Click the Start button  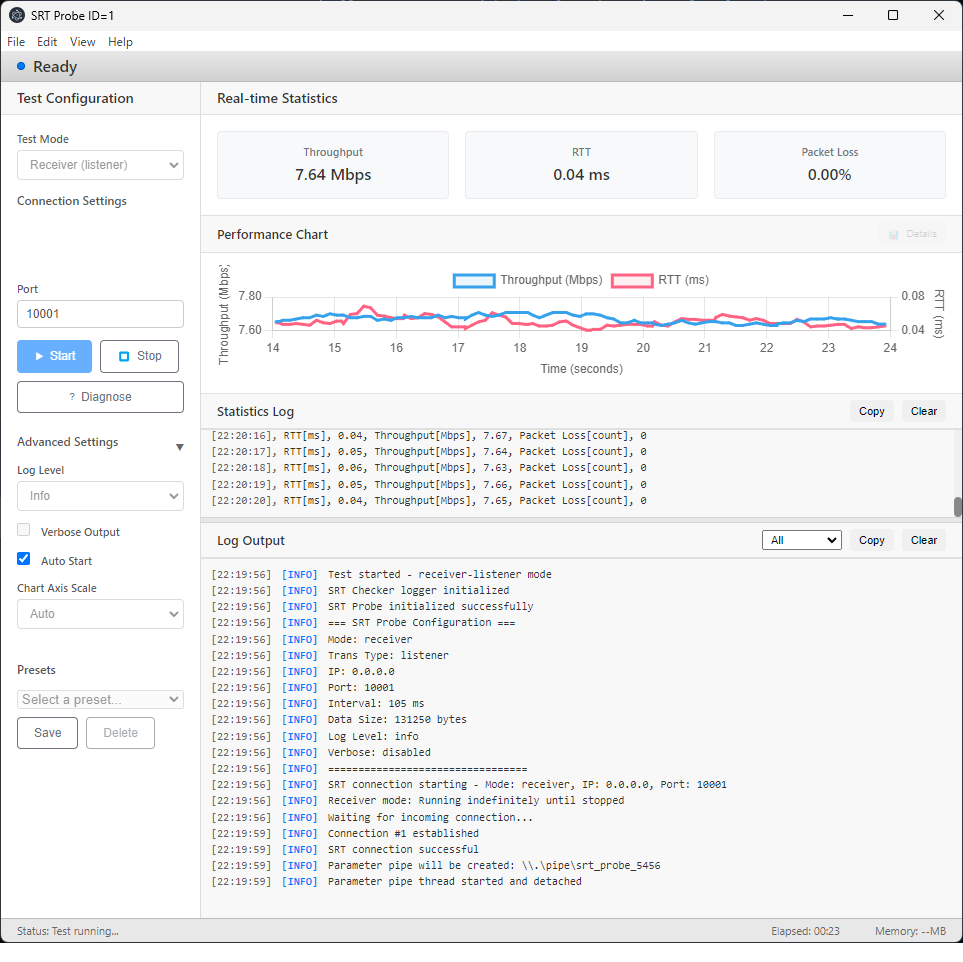55,356
